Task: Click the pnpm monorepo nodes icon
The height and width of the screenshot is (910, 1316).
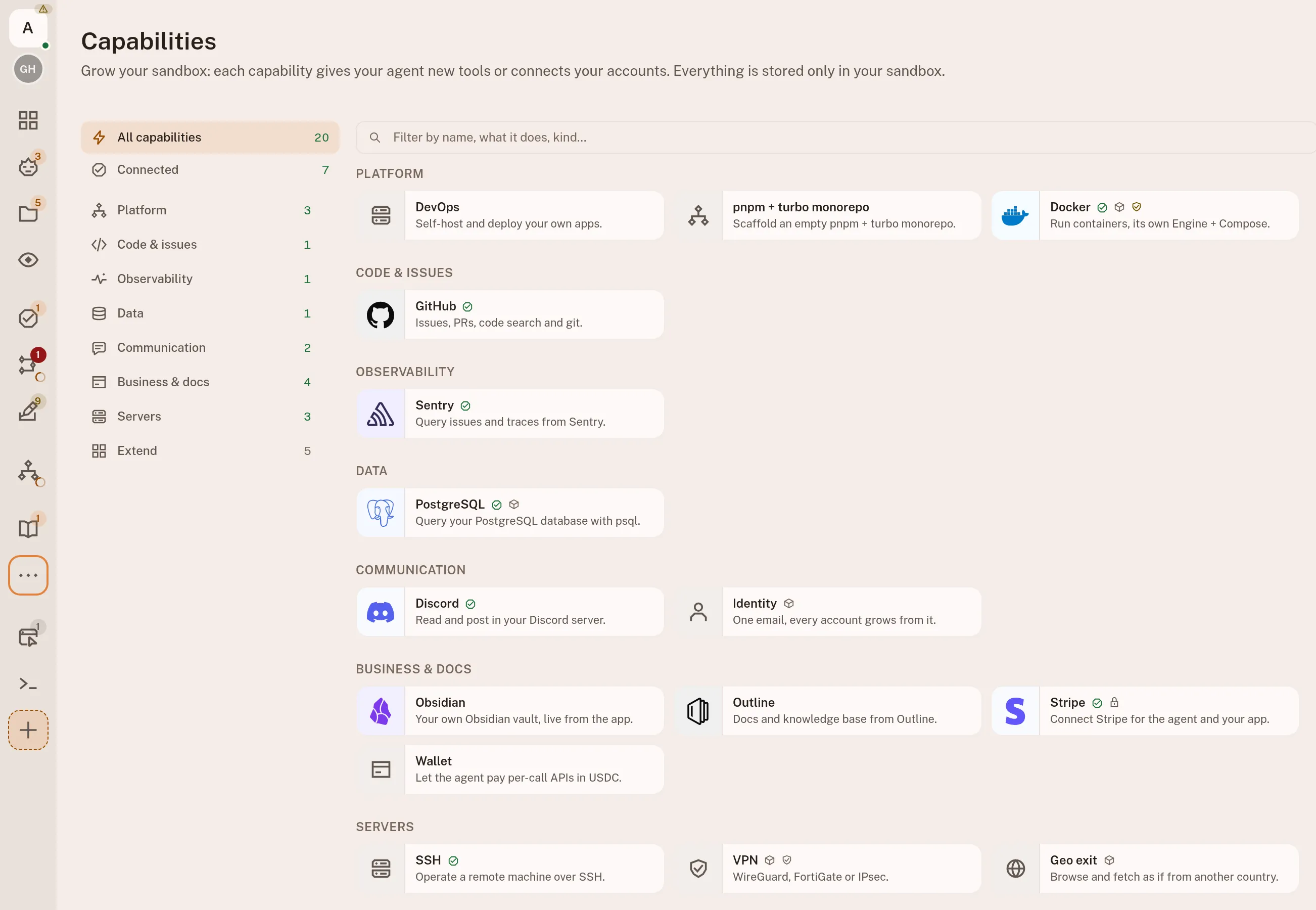Action: click(x=697, y=215)
